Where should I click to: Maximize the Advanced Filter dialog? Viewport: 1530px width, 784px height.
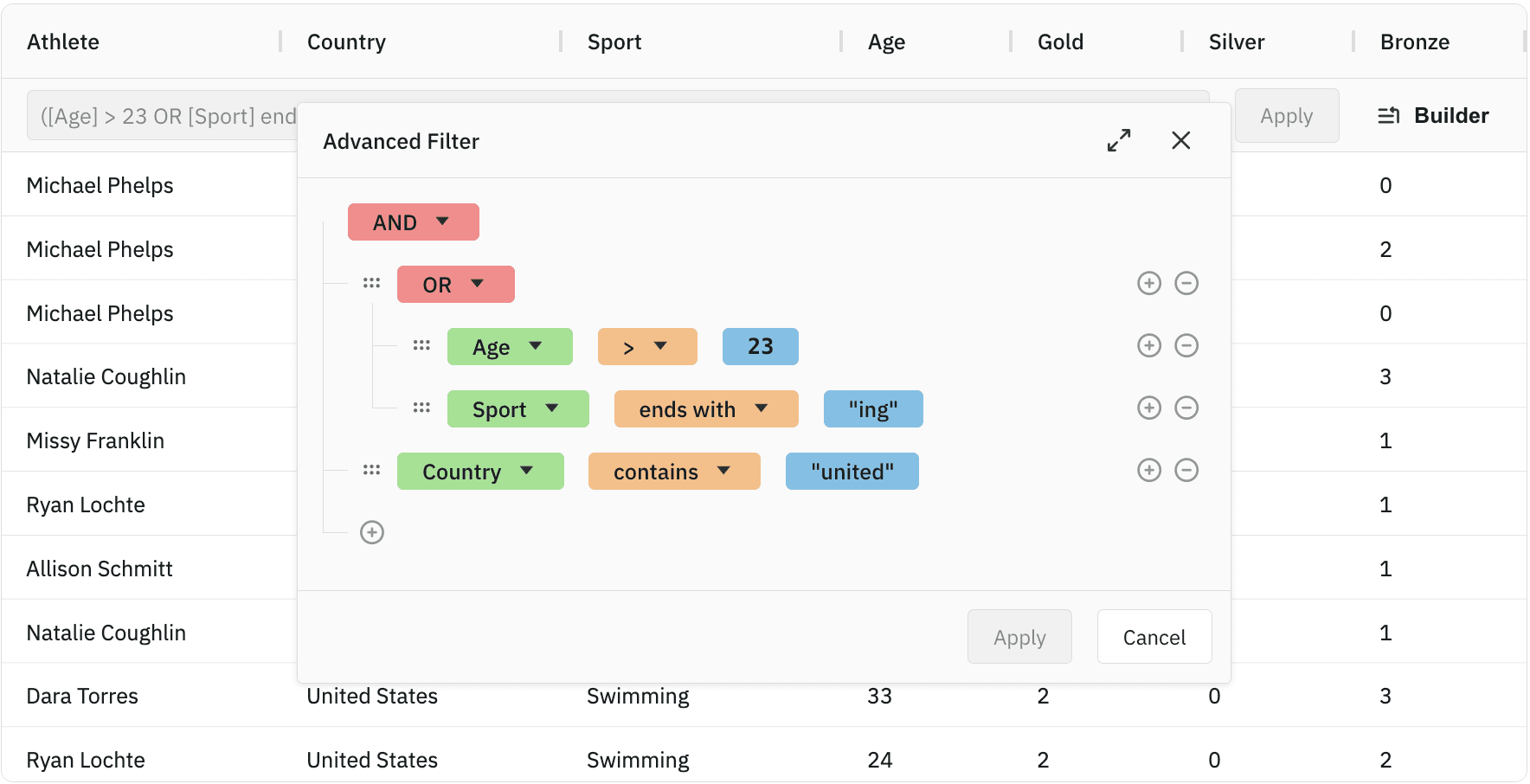[x=1119, y=140]
